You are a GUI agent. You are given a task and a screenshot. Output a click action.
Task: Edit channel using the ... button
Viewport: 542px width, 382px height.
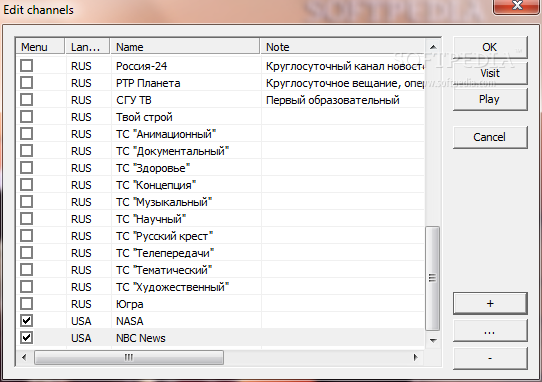[490, 331]
